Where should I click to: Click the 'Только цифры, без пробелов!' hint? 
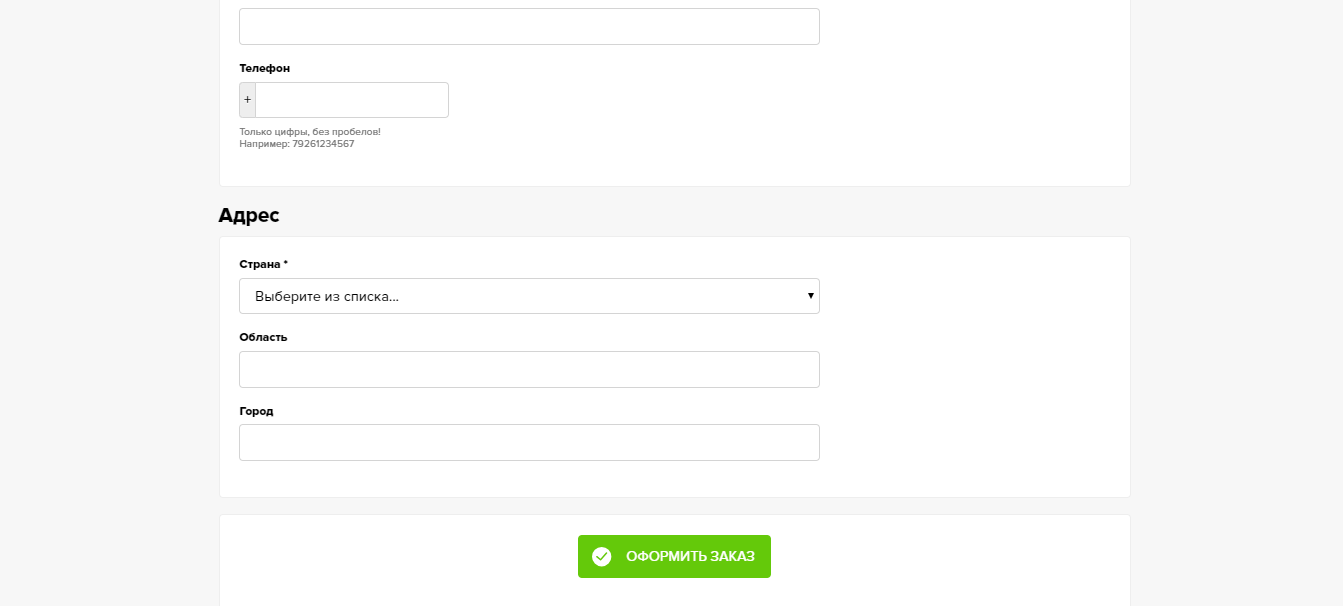coord(310,131)
